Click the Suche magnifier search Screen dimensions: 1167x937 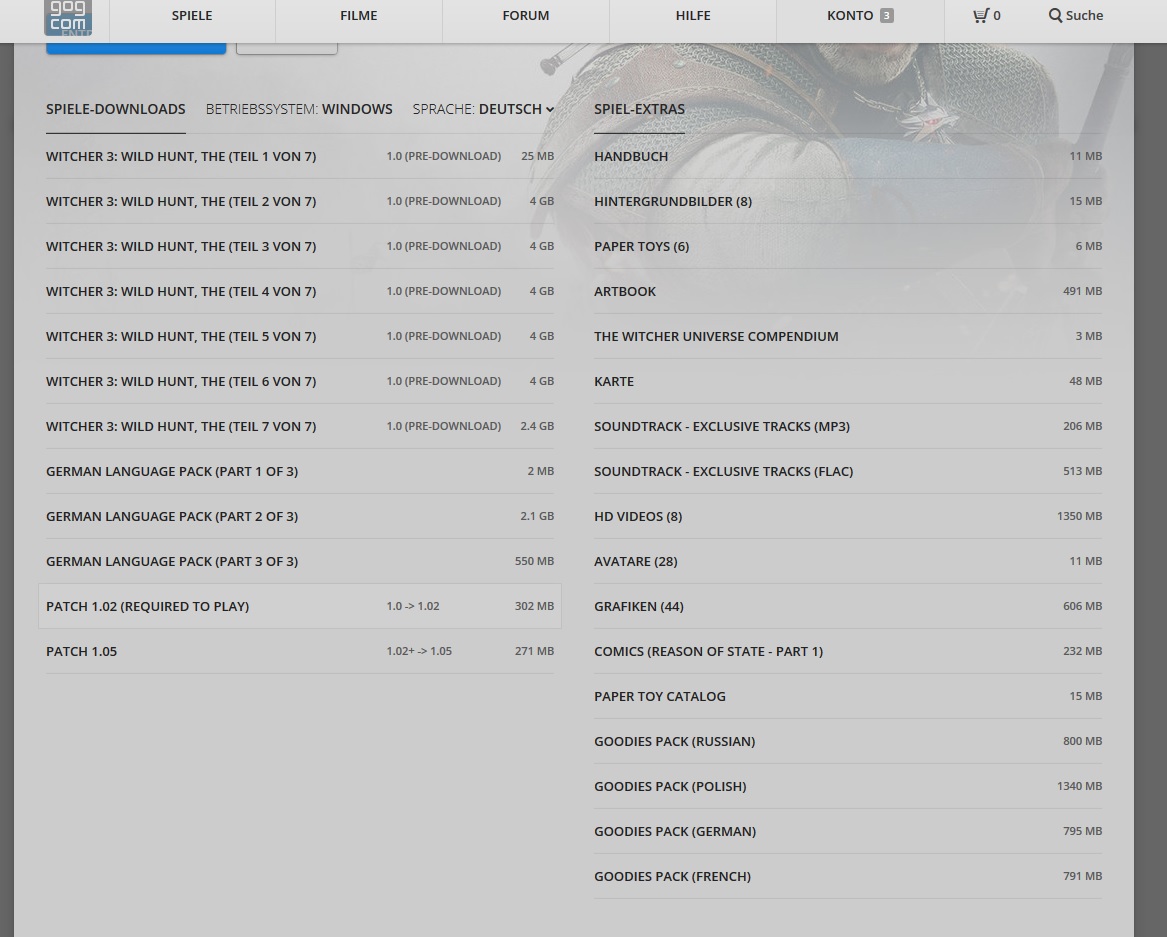click(1075, 16)
